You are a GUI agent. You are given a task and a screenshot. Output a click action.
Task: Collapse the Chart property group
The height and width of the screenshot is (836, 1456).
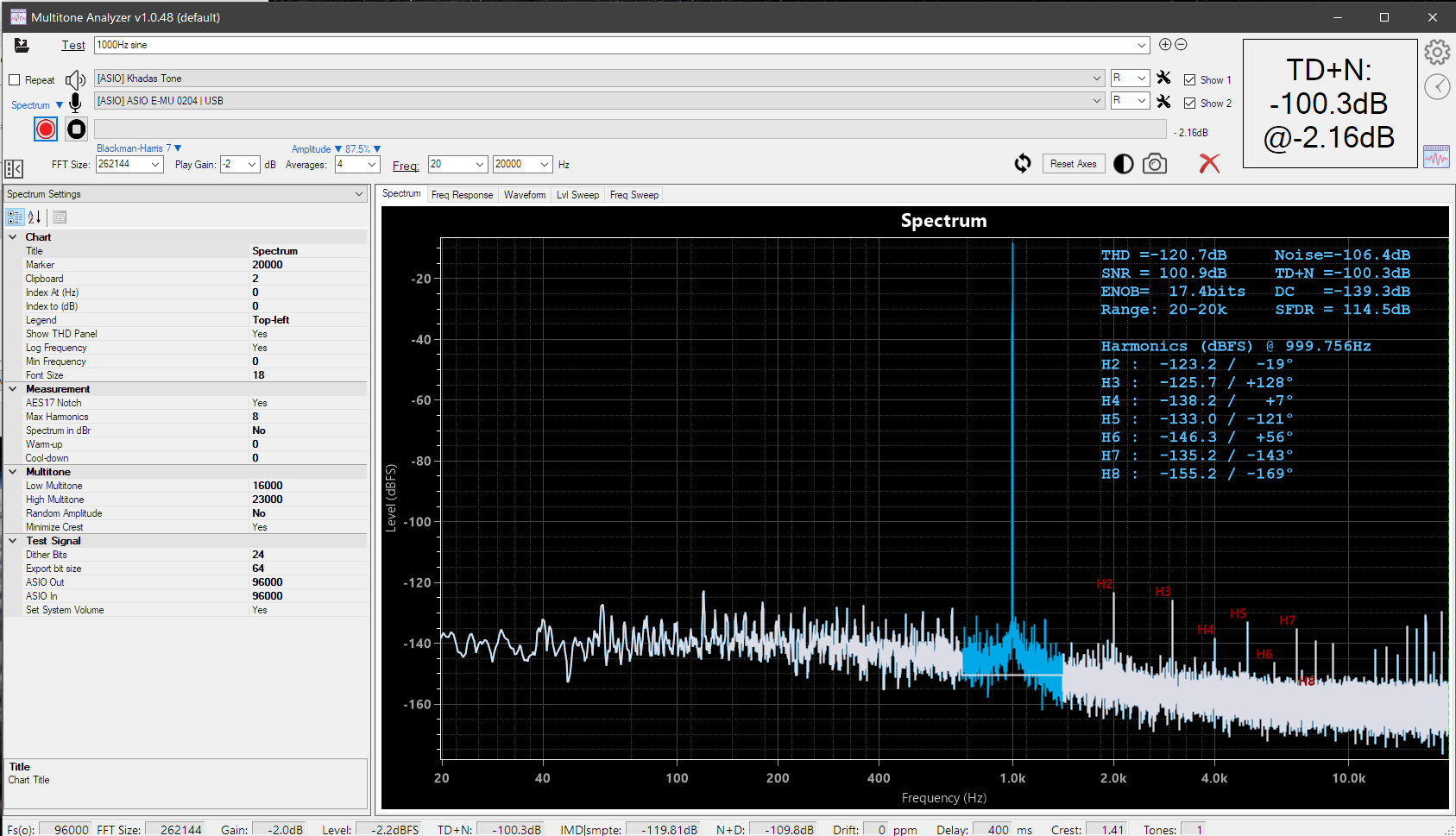(13, 237)
